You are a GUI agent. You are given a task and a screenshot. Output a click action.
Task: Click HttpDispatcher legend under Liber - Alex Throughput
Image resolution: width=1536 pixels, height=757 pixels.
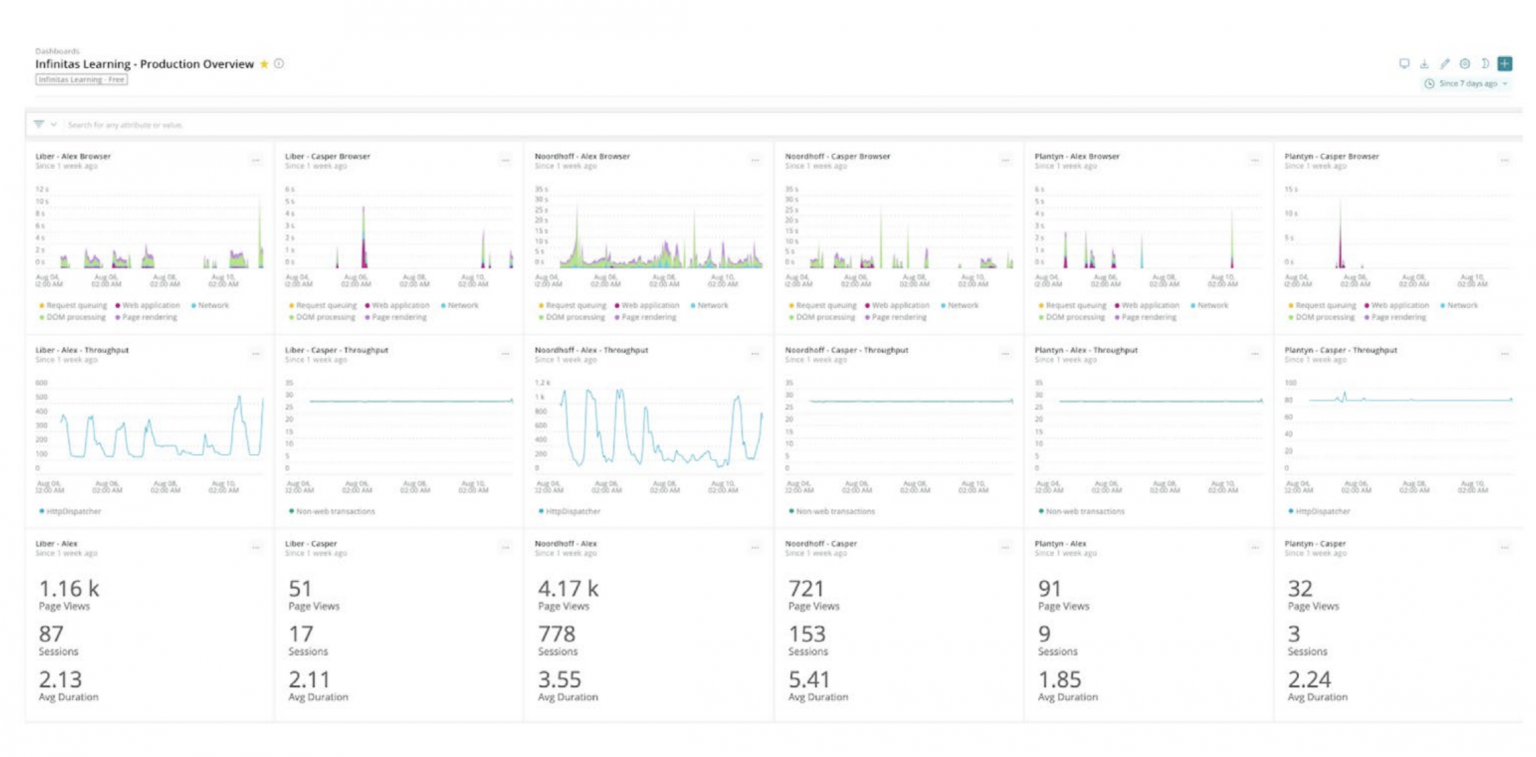point(70,511)
